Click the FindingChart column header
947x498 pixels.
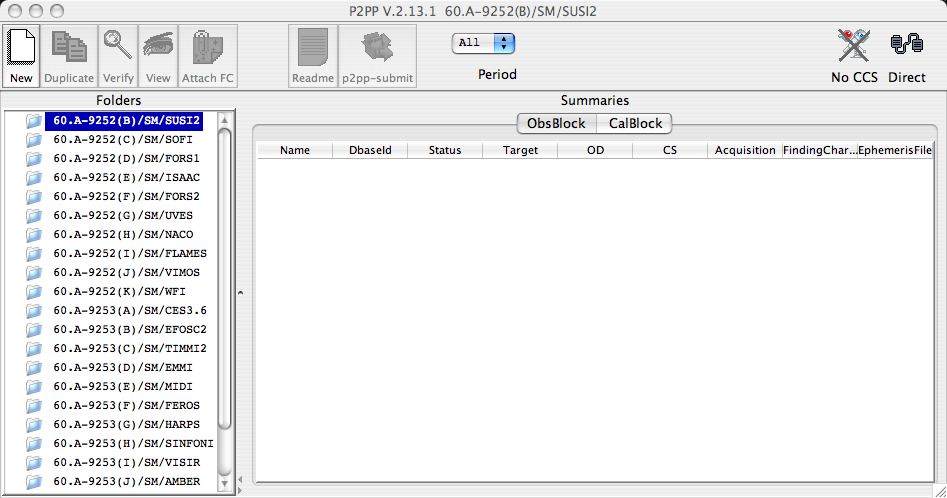coord(820,150)
